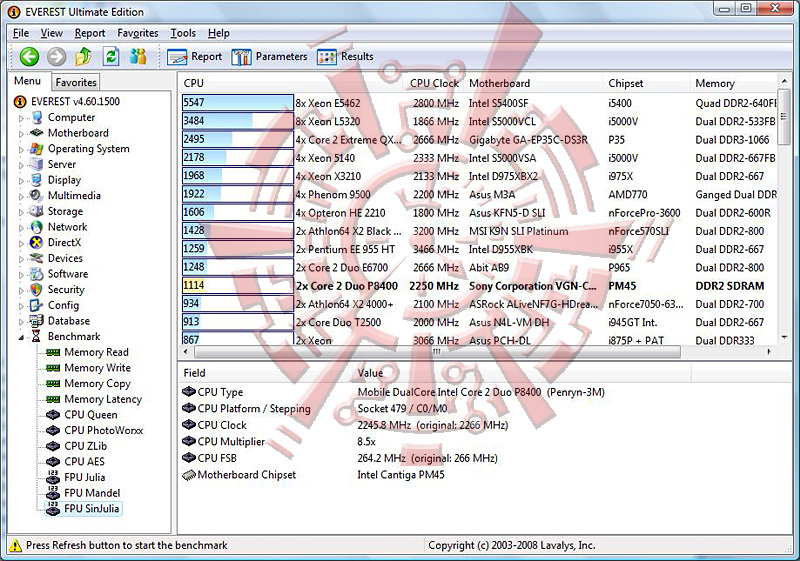Image resolution: width=800 pixels, height=561 pixels.
Task: Select the 8x Xeon E5462 result row
Action: (479, 103)
